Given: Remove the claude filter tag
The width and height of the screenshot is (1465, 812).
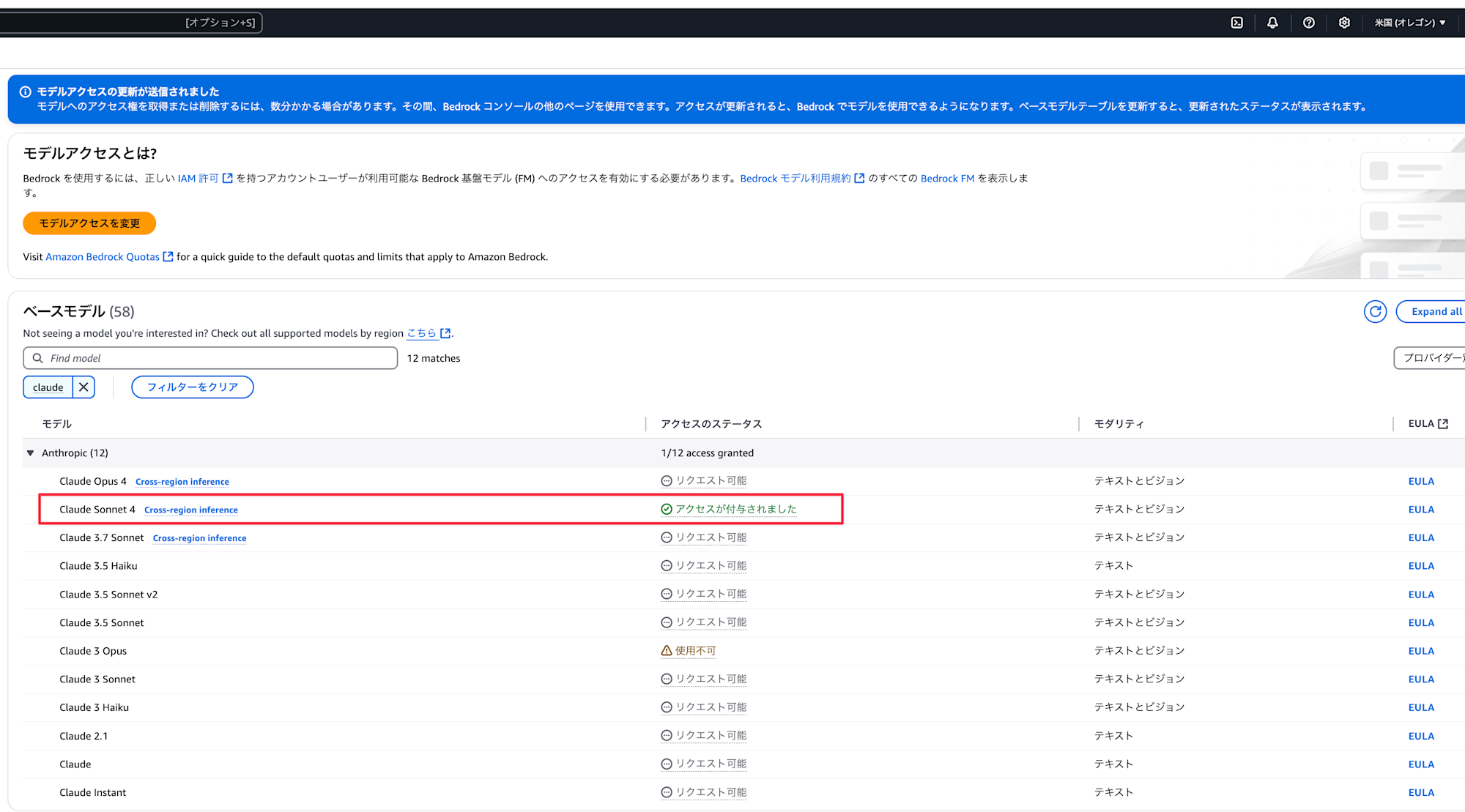Looking at the screenshot, I should (84, 387).
